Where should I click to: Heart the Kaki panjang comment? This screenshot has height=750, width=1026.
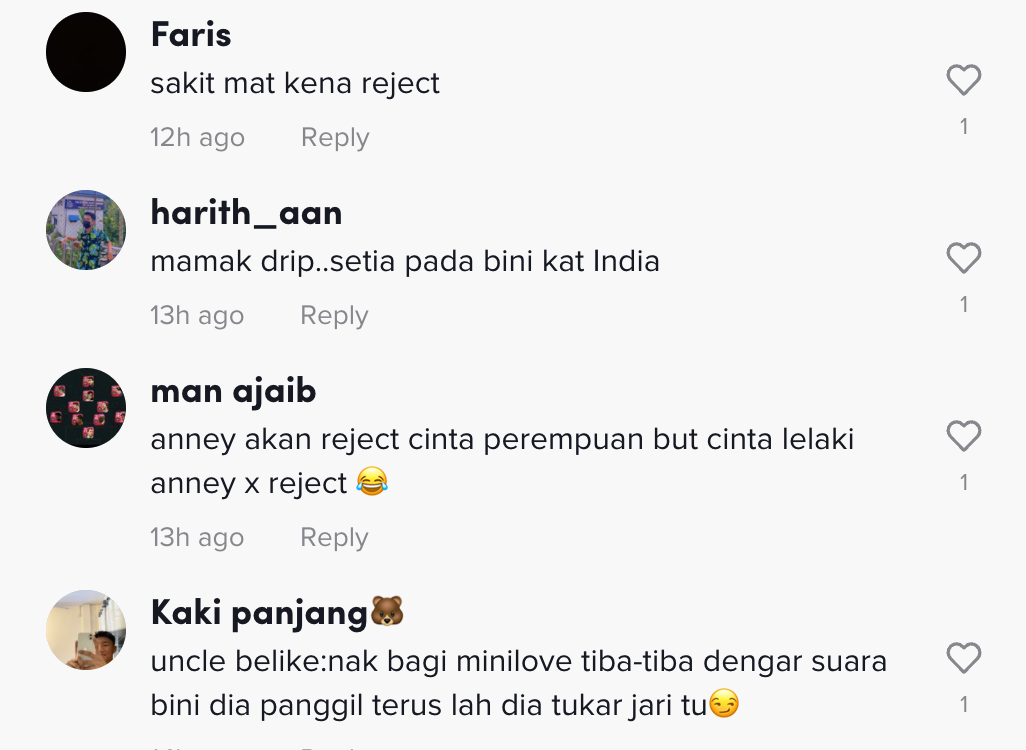click(963, 658)
